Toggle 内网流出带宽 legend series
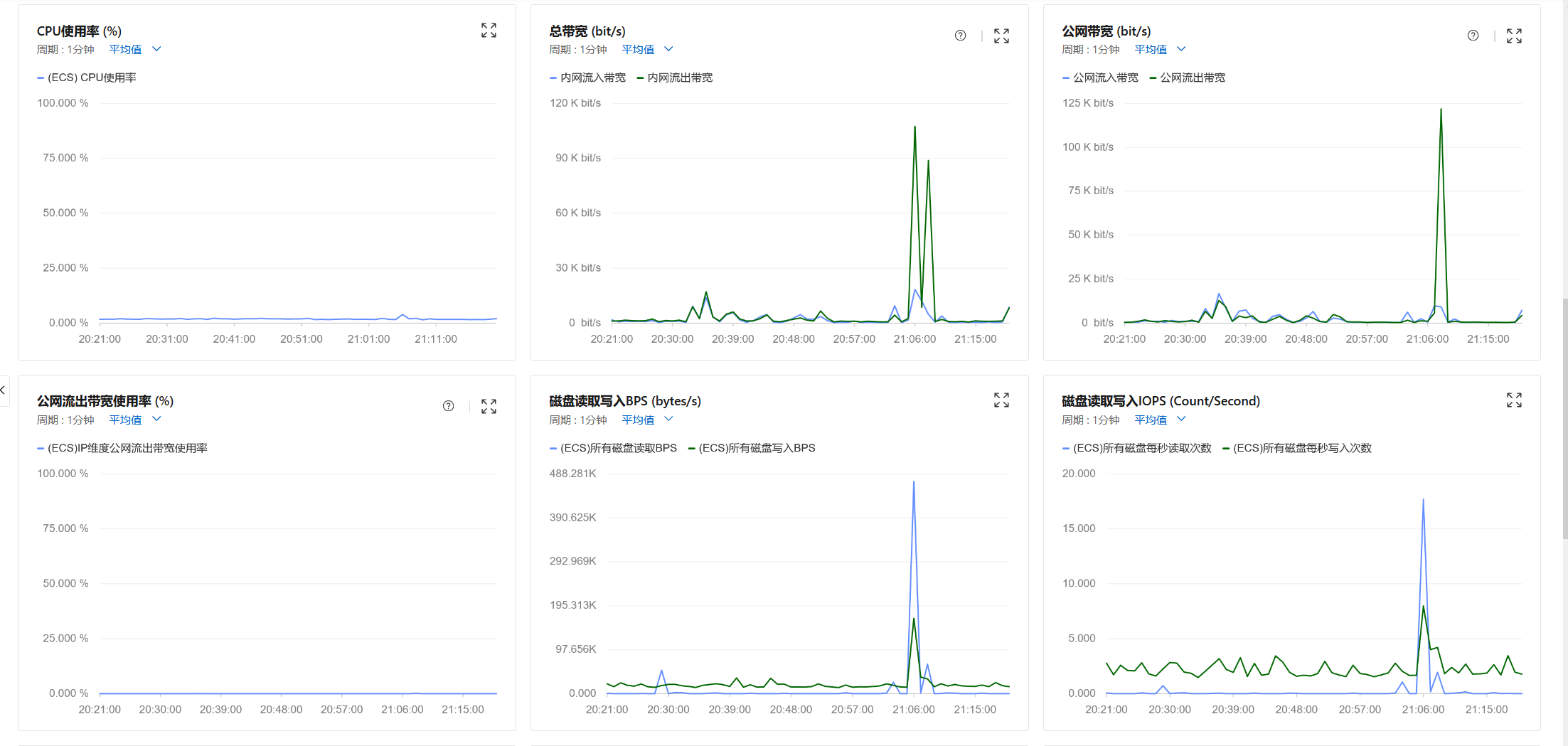 (675, 78)
